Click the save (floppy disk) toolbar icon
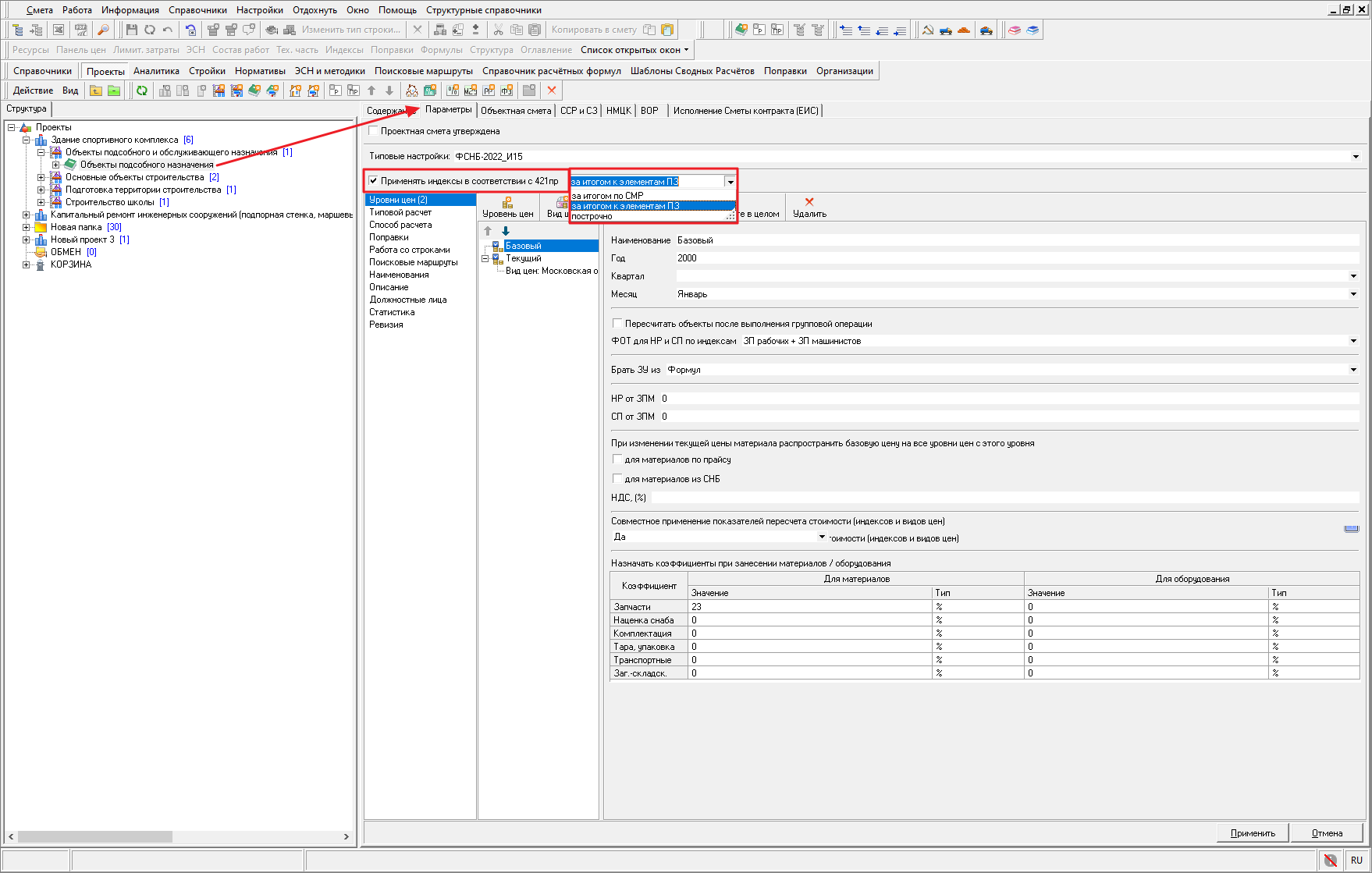Image resolution: width=1372 pixels, height=873 pixels. pyautogui.click(x=131, y=30)
